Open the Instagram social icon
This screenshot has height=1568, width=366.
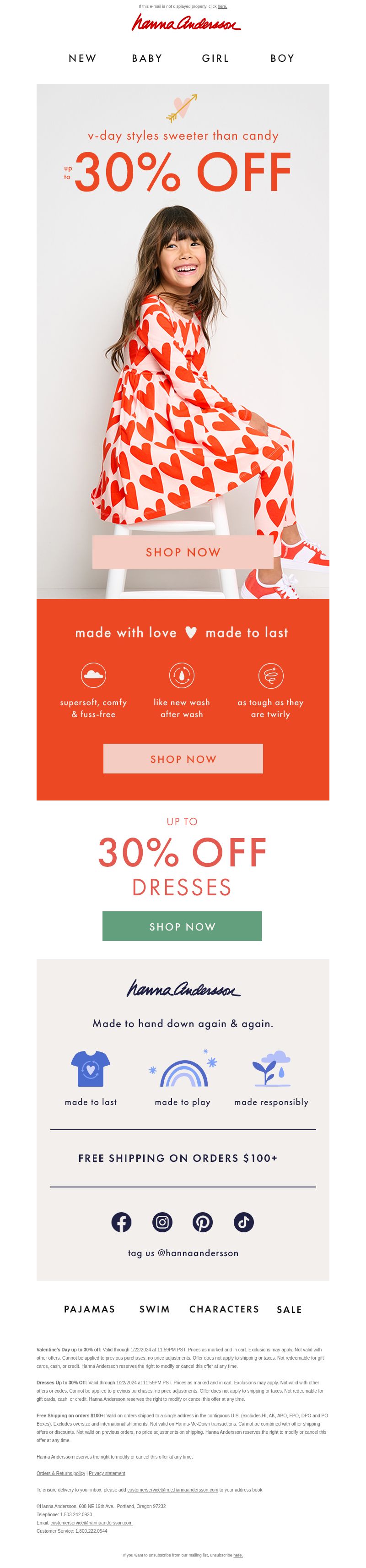[x=162, y=1222]
